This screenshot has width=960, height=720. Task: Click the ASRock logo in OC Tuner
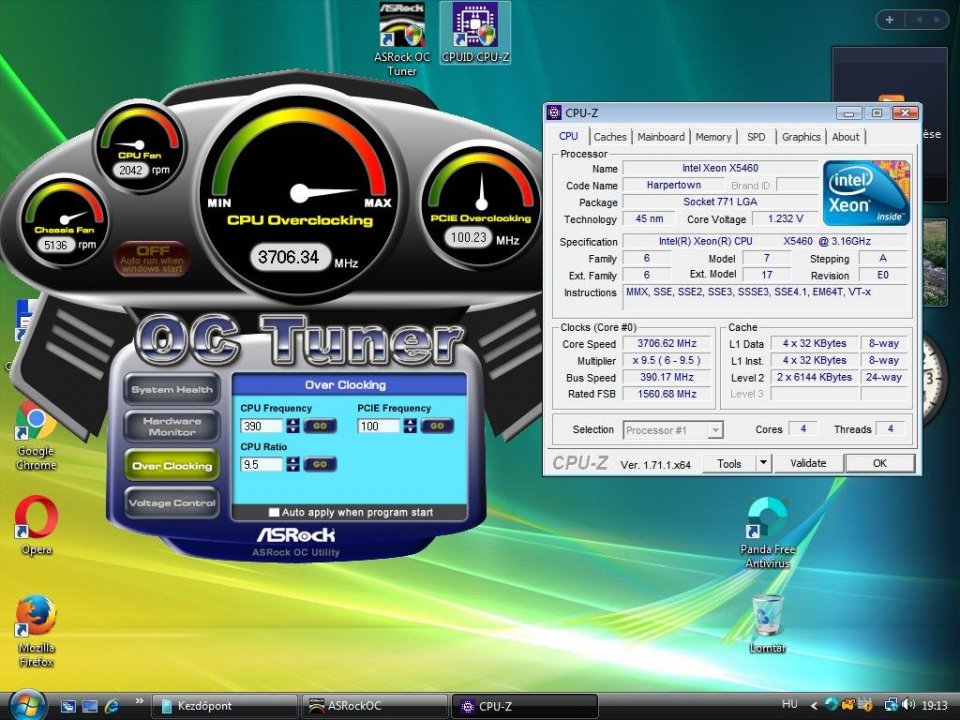pyautogui.click(x=296, y=535)
